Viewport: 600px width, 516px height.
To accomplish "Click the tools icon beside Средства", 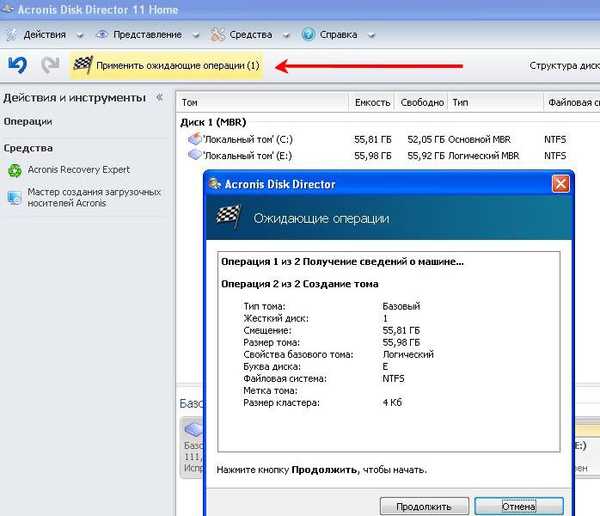I will (x=217, y=35).
